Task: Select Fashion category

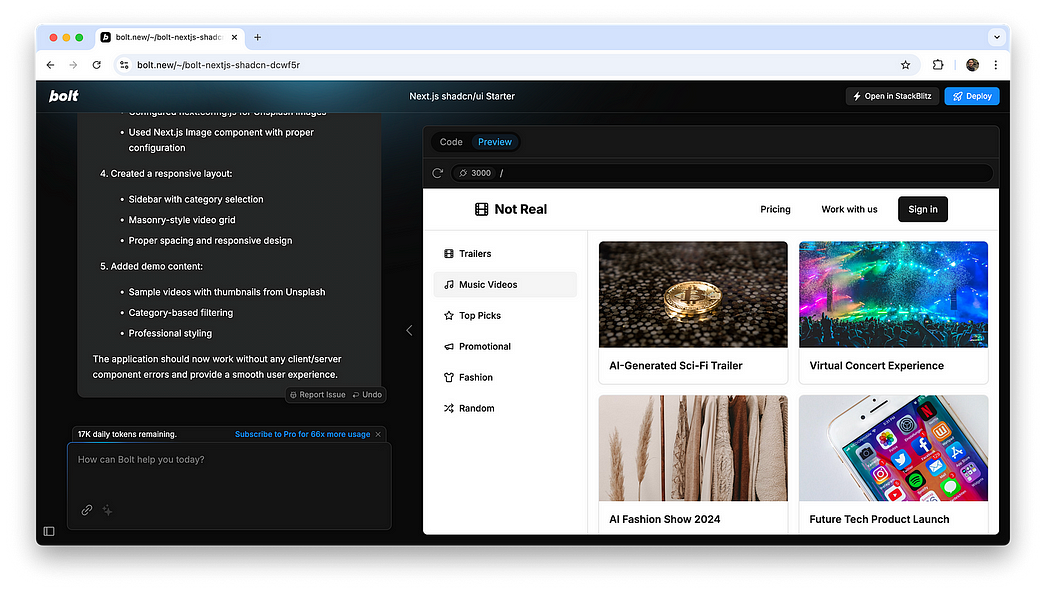Action: click(x=505, y=378)
